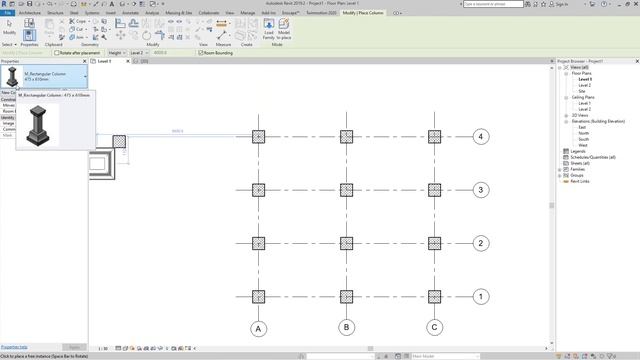Switch to the Level 1 view tab
This screenshot has width=640, height=360.
point(105,61)
